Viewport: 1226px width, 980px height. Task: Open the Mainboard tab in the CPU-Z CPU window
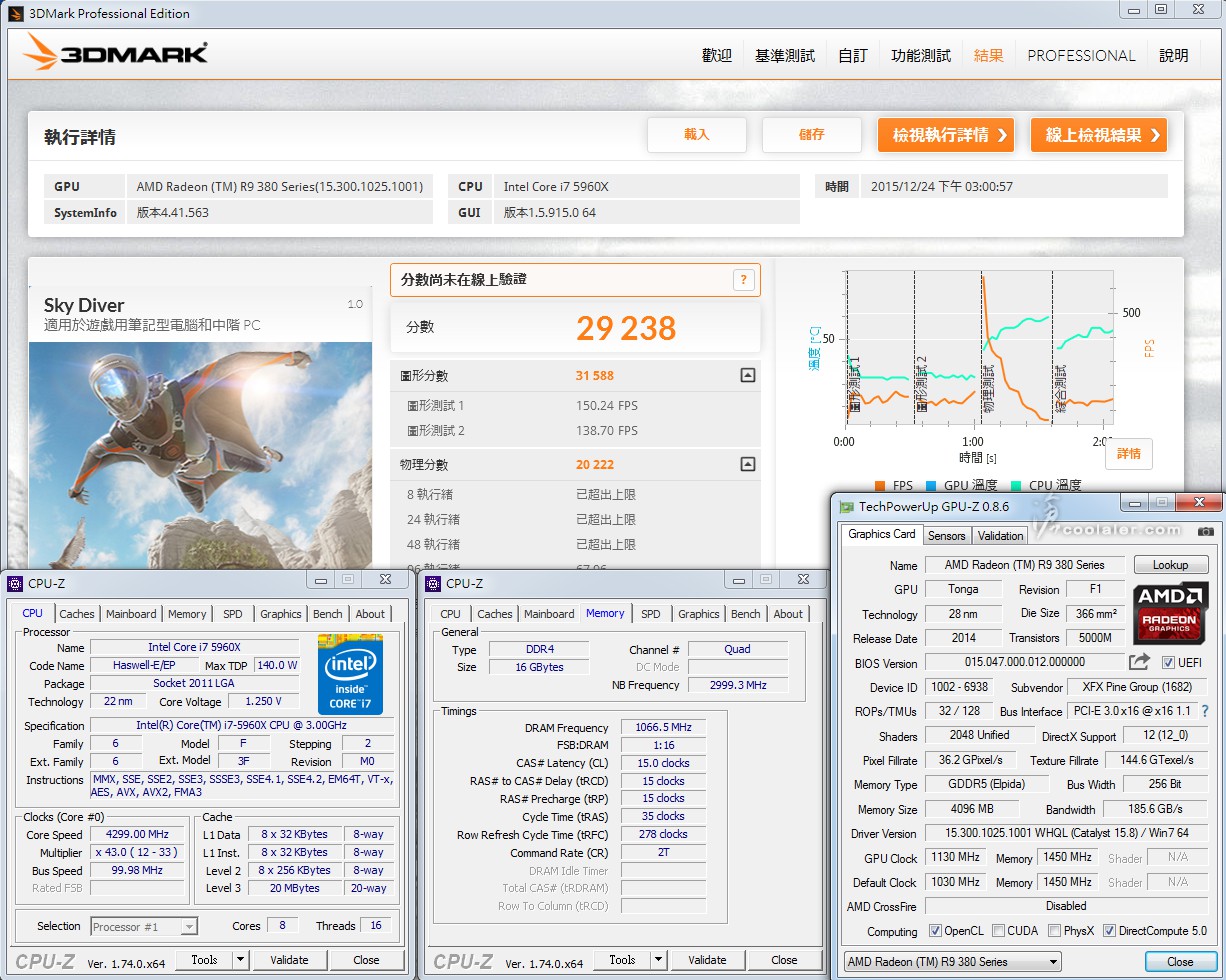[x=131, y=614]
